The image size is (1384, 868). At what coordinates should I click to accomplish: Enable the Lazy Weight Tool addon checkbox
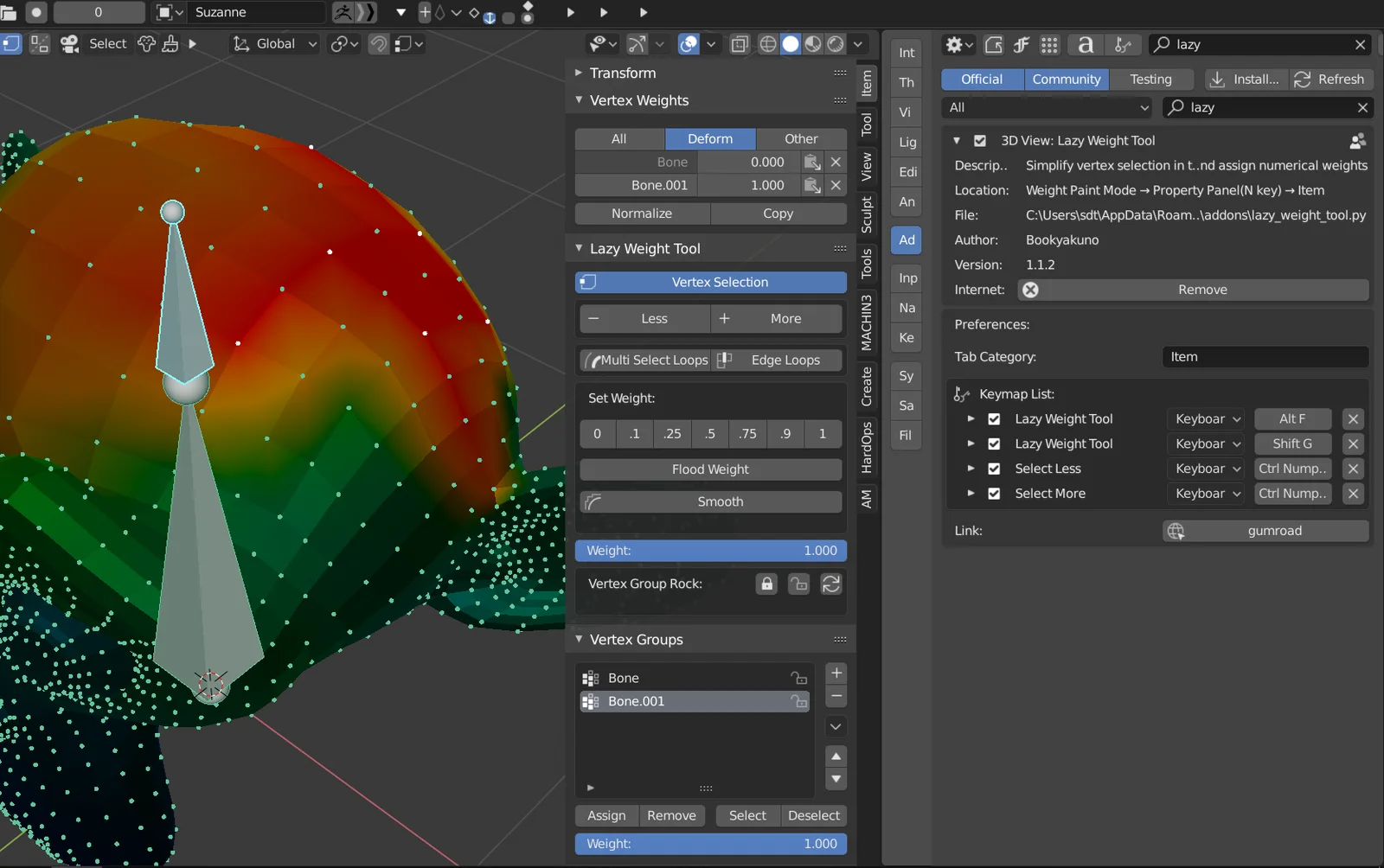click(980, 139)
